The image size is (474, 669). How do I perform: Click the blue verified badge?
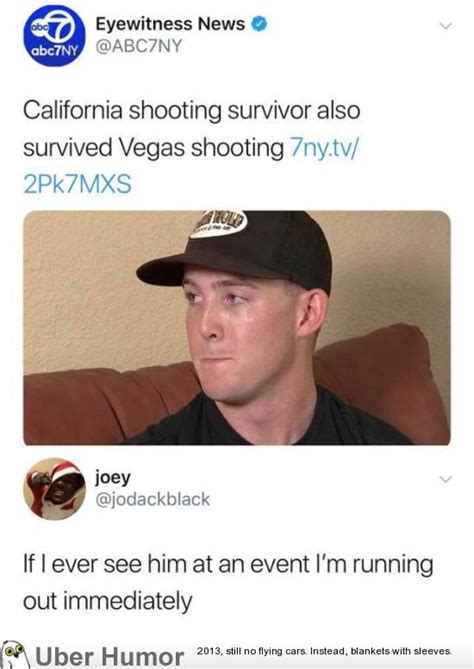coord(259,24)
